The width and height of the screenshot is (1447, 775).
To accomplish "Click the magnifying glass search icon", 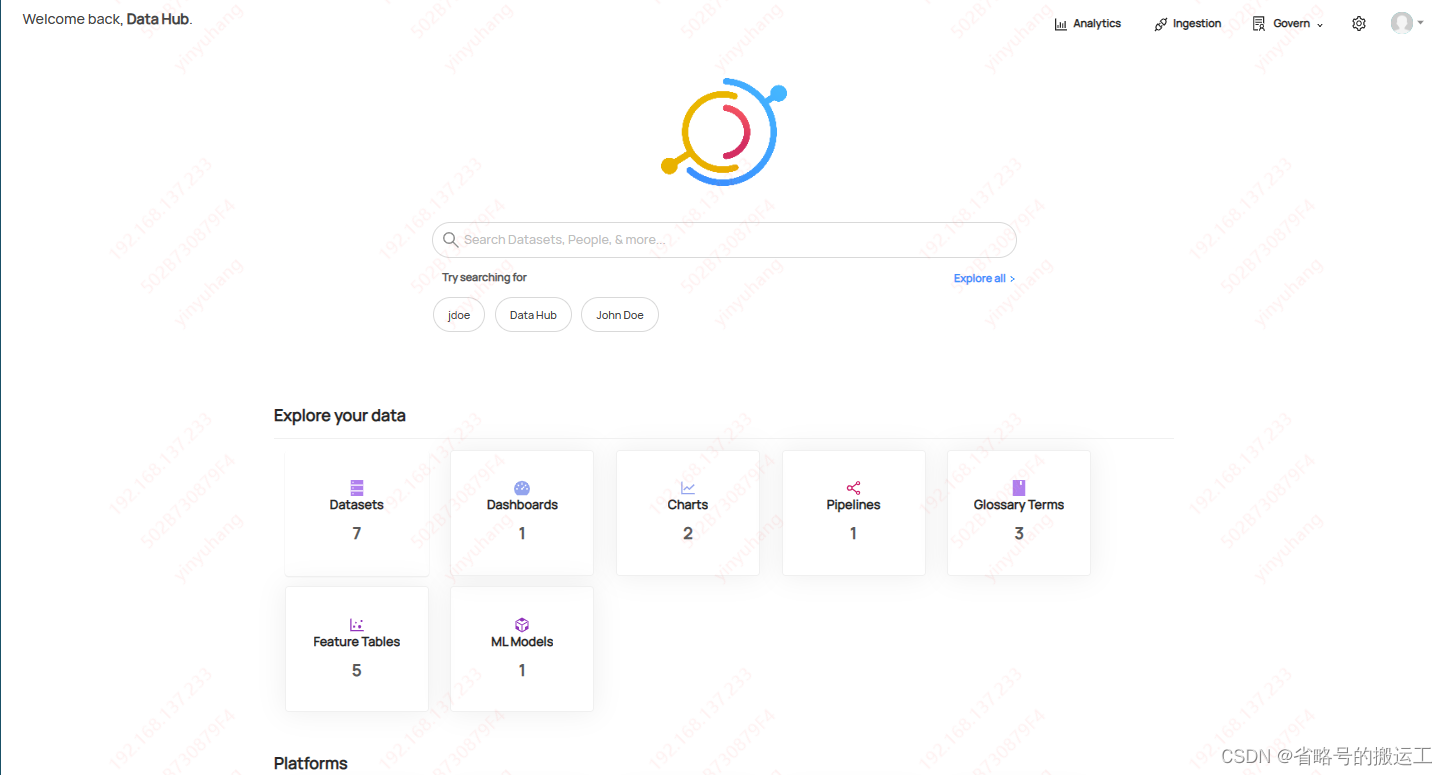I will coord(450,240).
